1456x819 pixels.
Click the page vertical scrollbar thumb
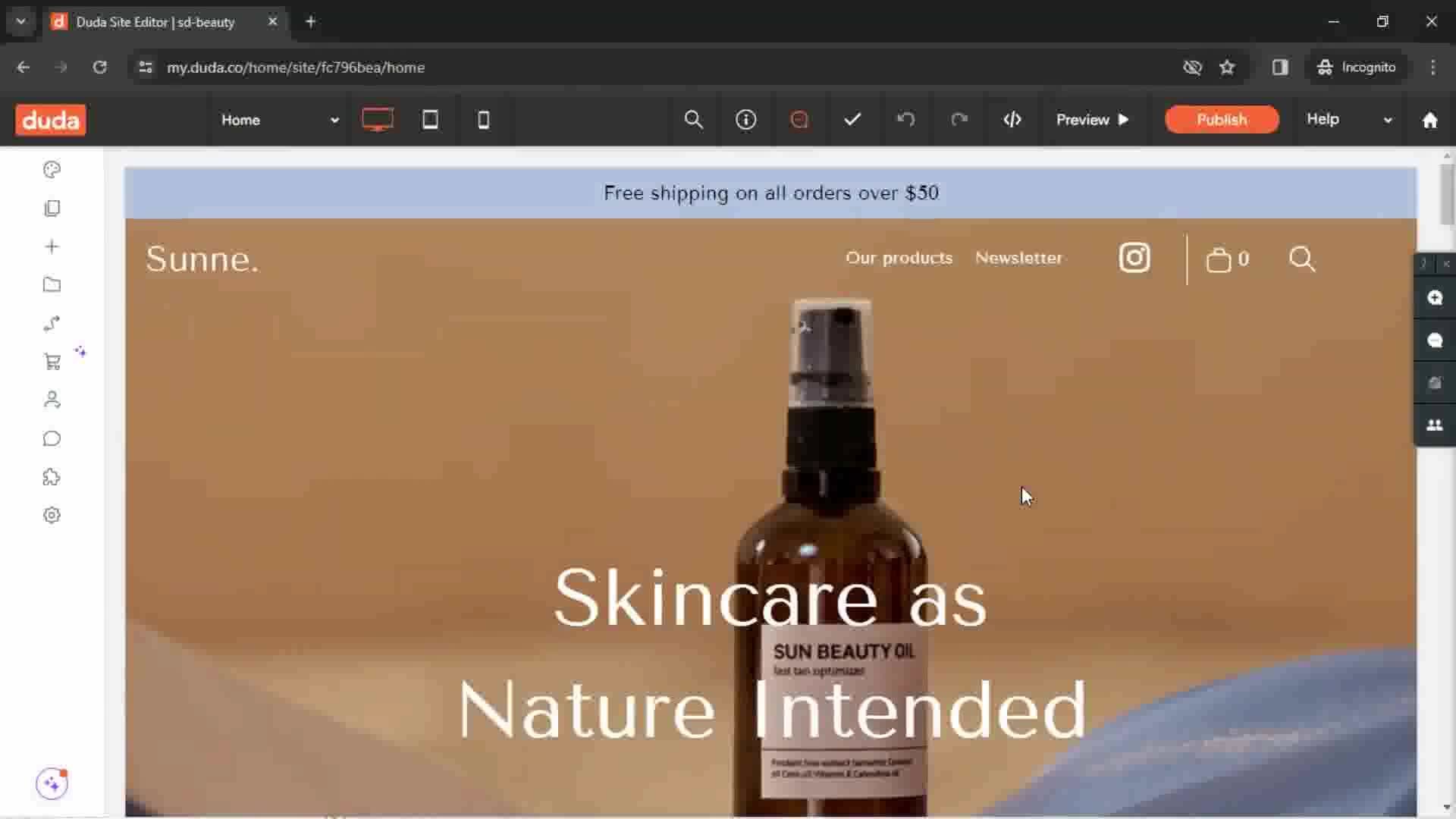[1447, 193]
